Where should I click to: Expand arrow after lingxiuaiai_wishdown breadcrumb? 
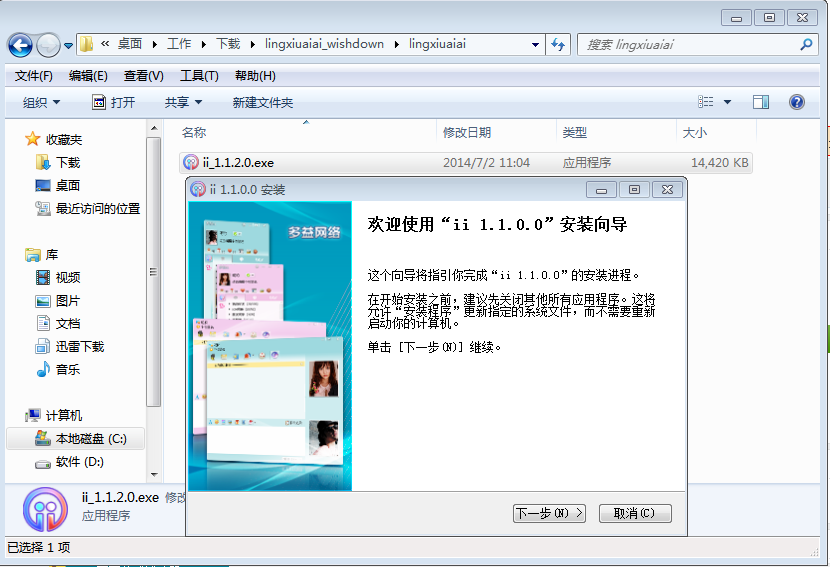pos(396,44)
